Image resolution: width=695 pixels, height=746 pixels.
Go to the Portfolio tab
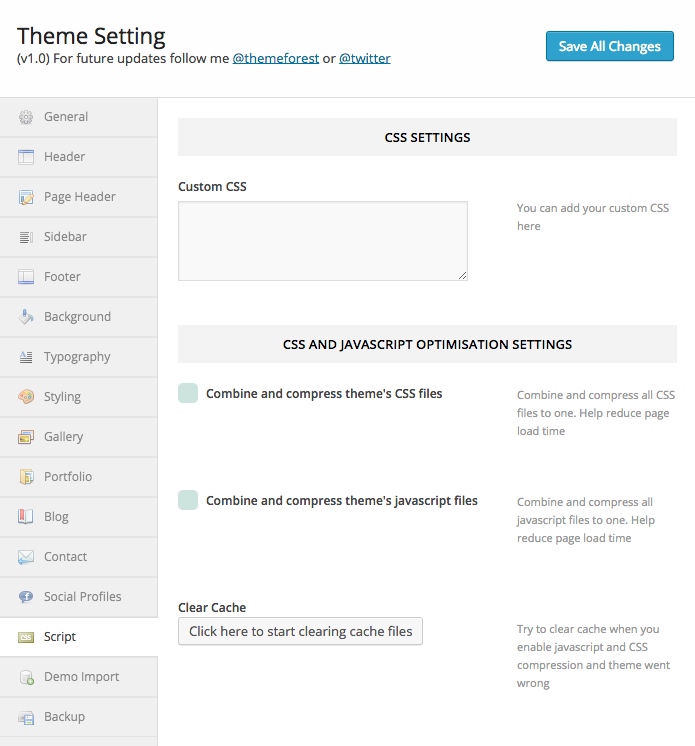(68, 477)
